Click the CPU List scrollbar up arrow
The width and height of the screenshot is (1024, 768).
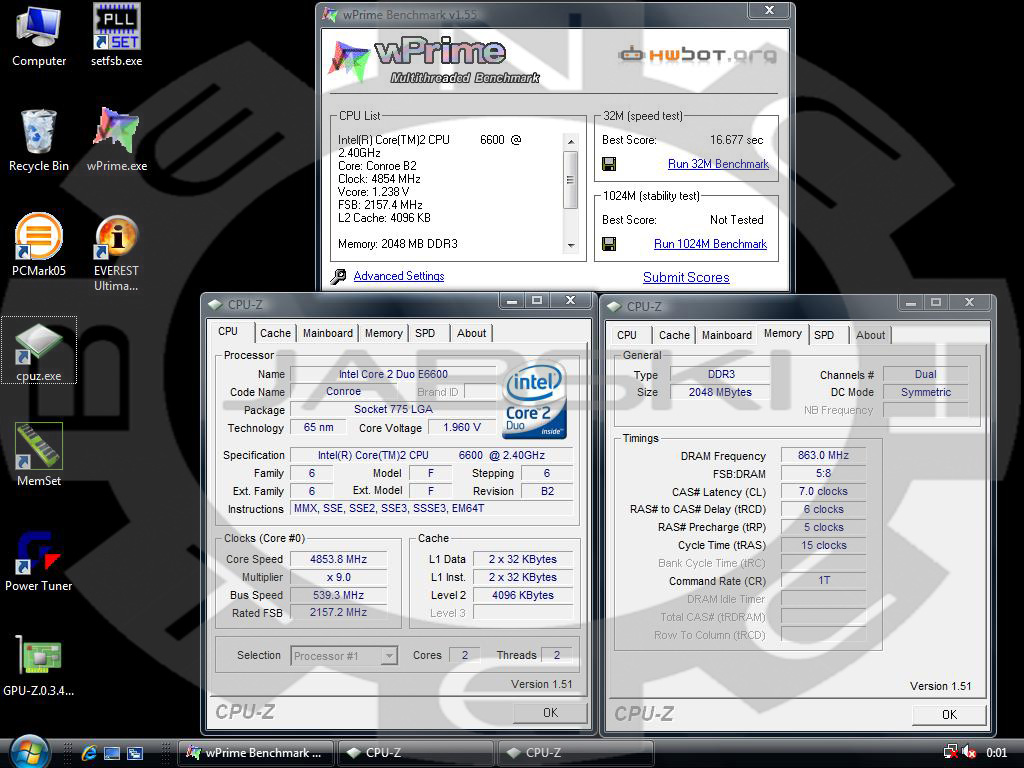coord(571,142)
